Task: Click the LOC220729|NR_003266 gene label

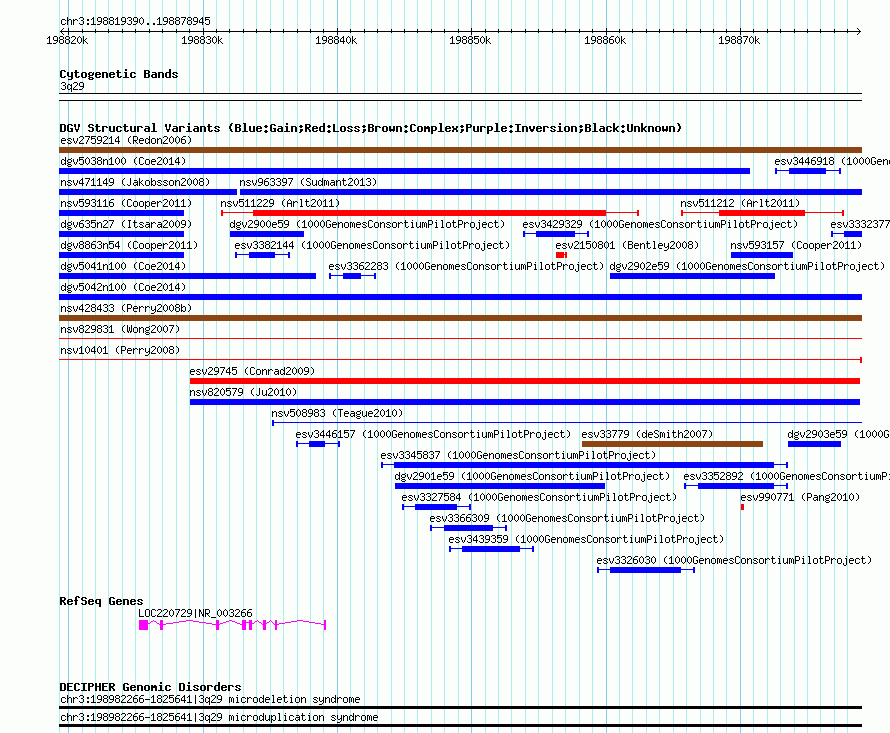Action: (195, 613)
